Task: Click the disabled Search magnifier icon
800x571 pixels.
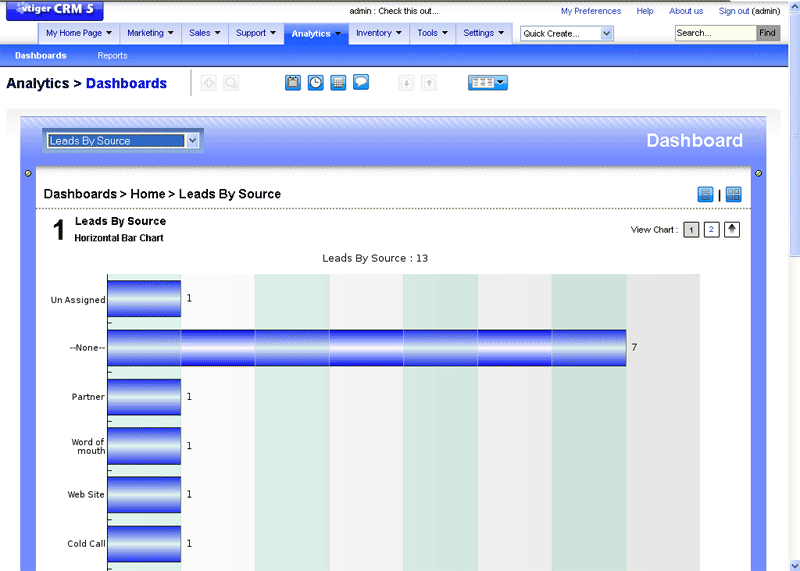Action: click(231, 83)
